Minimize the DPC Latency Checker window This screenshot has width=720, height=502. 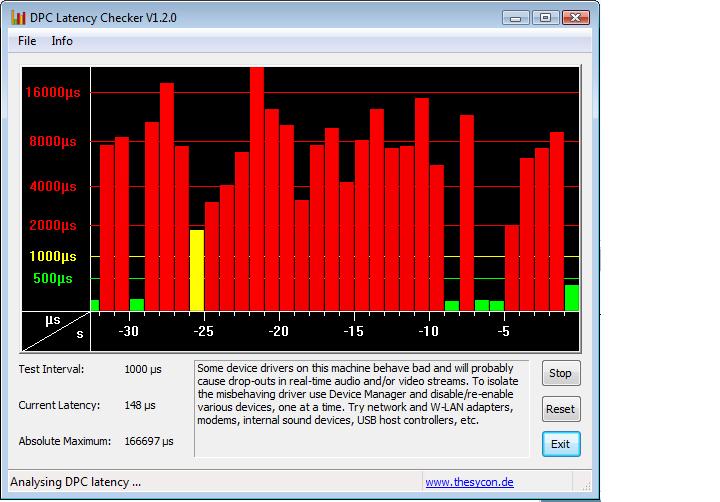[x=516, y=18]
